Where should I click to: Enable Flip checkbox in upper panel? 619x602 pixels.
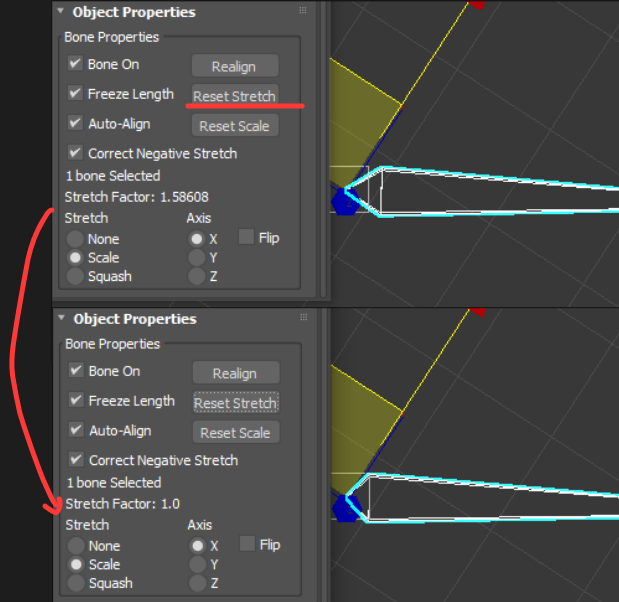pos(246,237)
